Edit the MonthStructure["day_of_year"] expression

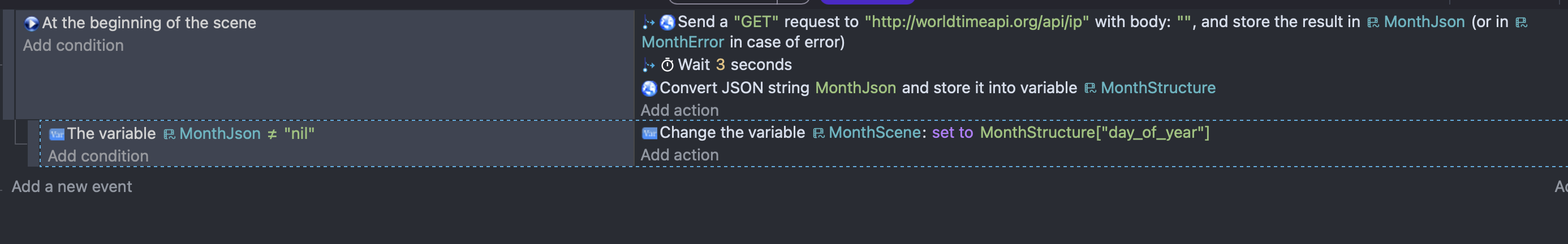1094,133
